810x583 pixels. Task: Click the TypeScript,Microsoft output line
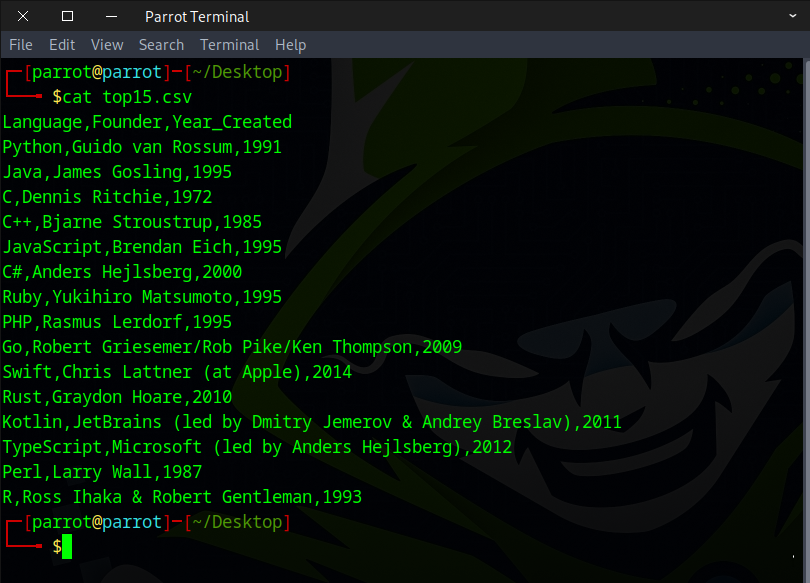(x=257, y=447)
